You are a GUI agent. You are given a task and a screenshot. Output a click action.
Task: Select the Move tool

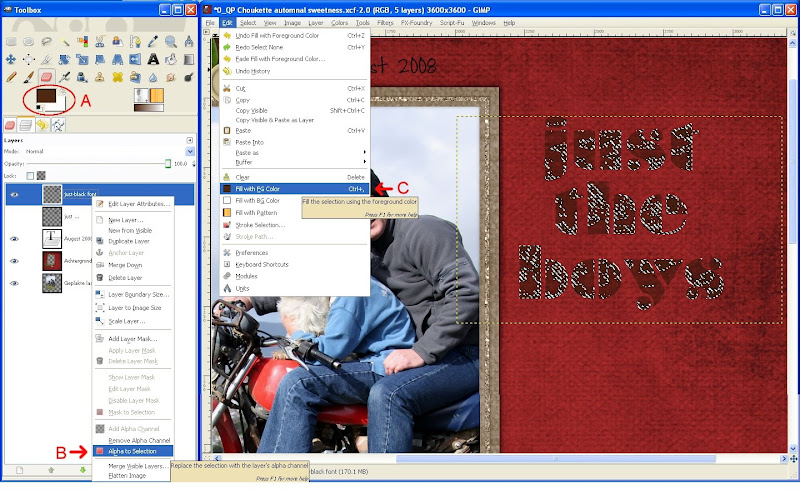pos(11,59)
